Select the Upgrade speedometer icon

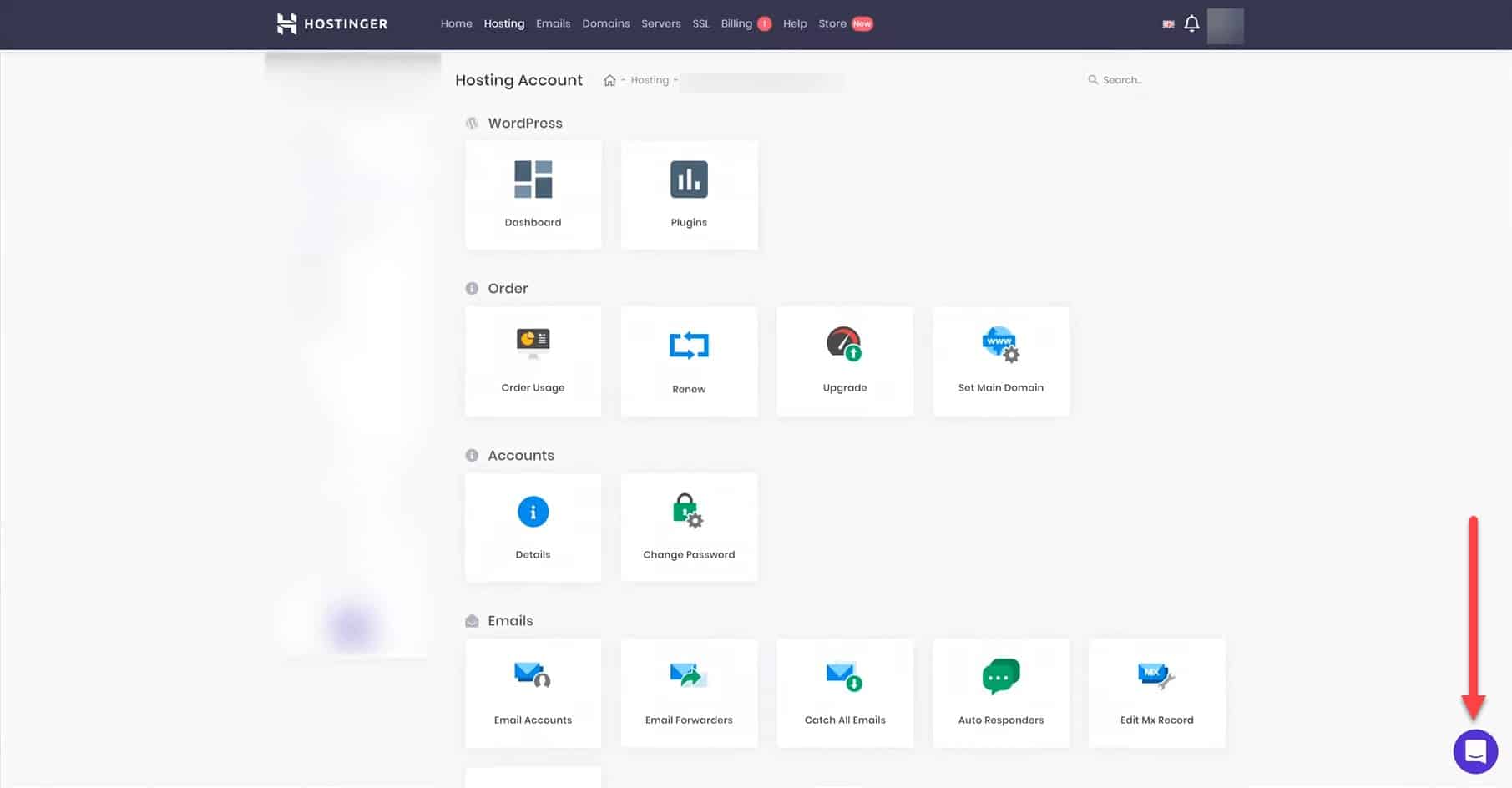[x=844, y=345]
